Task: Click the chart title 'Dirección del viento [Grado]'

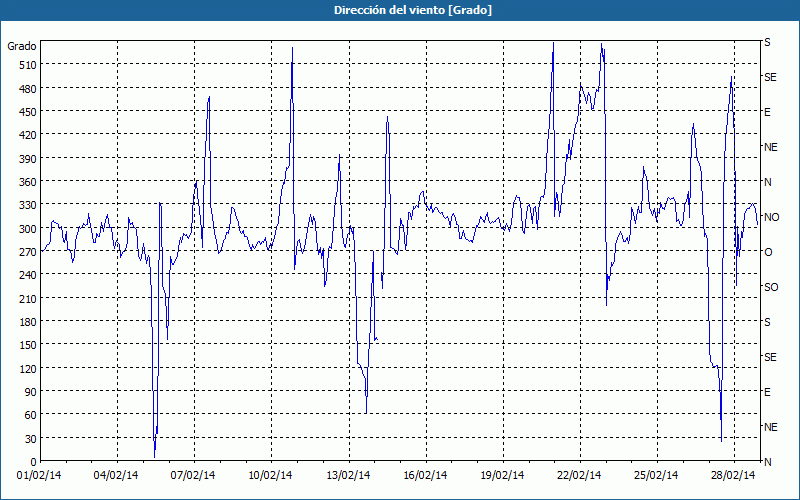Action: pyautogui.click(x=413, y=10)
